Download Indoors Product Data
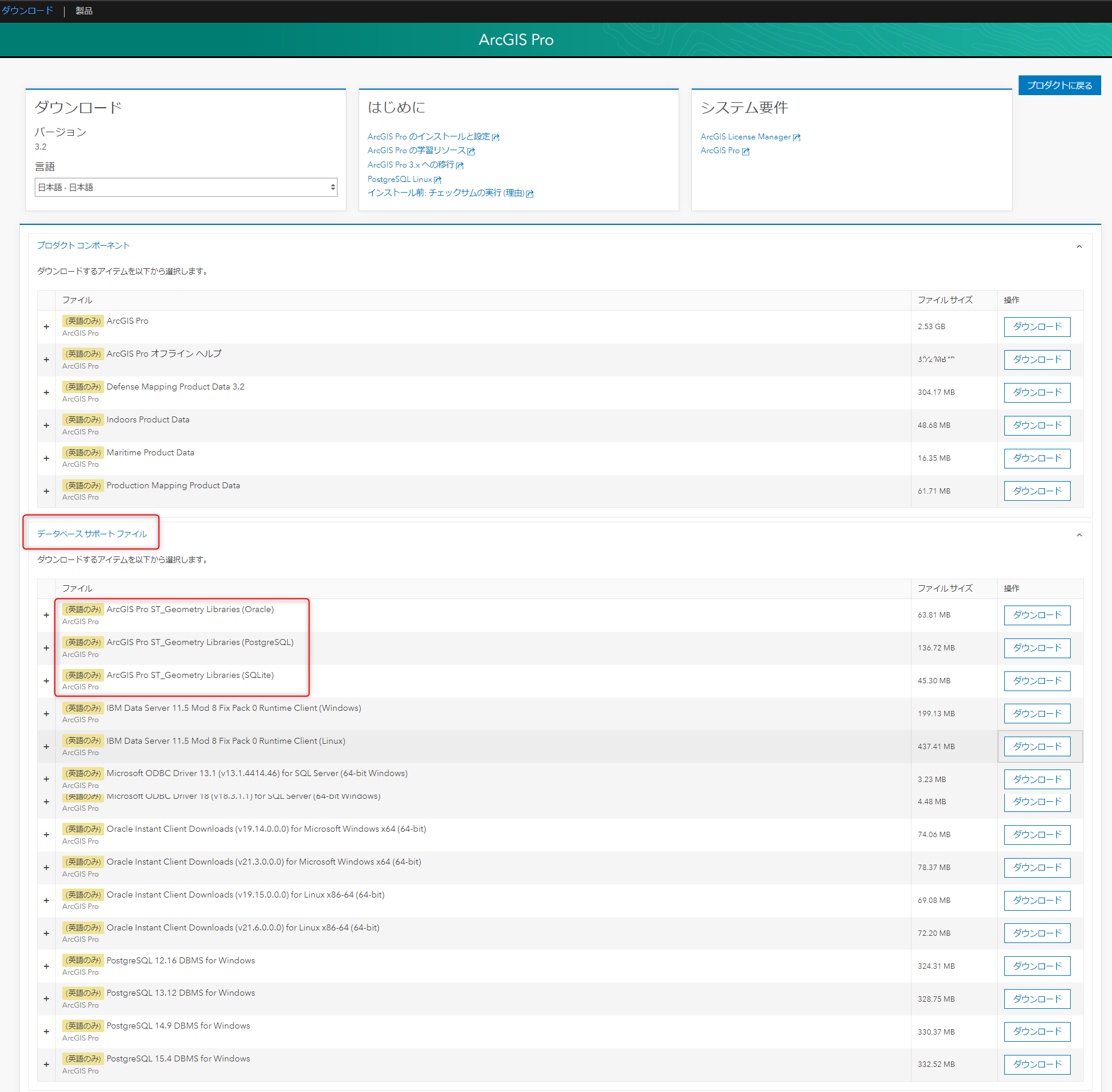 1037,425
